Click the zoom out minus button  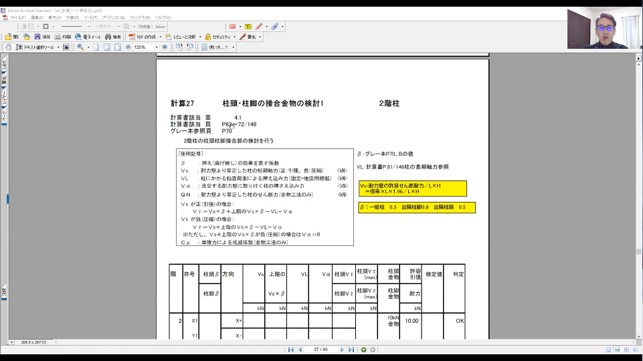(x=128, y=47)
